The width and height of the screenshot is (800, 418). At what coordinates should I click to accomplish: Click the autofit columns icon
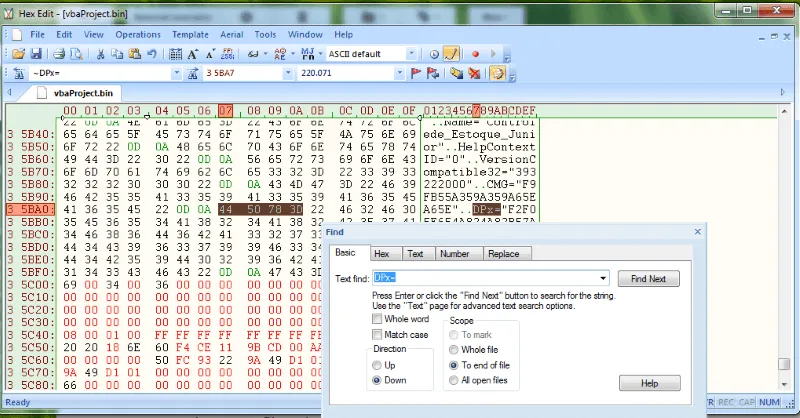click(253, 54)
